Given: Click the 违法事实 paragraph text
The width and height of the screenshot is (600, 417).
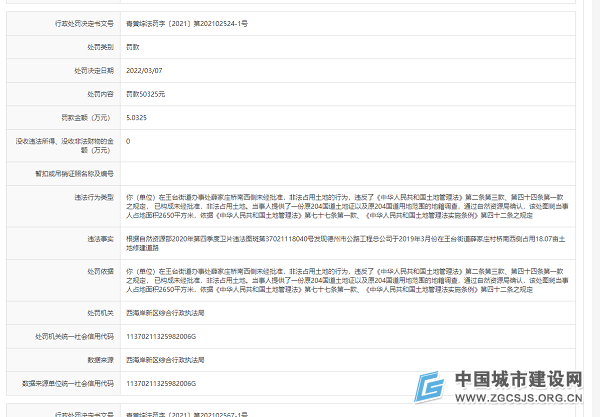Looking at the screenshot, I should coord(346,243).
